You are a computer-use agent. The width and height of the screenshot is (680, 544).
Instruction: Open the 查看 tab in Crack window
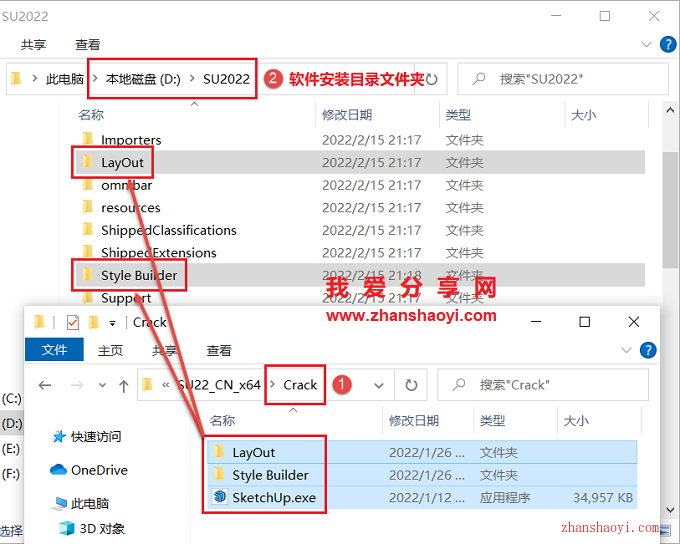tap(219, 350)
